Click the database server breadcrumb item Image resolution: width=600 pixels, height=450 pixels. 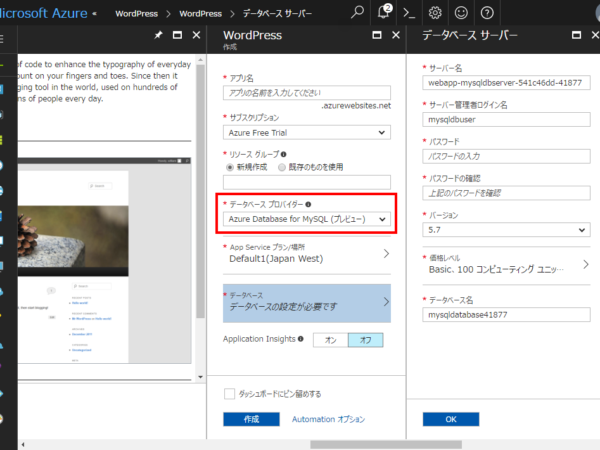click(277, 14)
